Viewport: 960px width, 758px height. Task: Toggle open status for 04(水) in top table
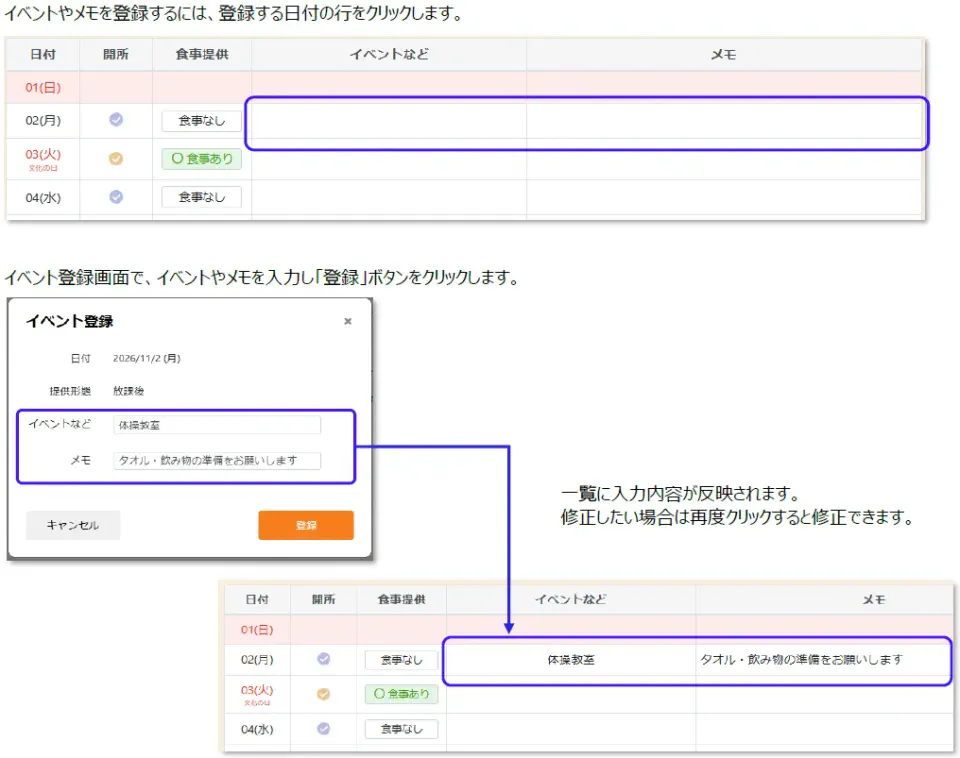click(x=116, y=197)
